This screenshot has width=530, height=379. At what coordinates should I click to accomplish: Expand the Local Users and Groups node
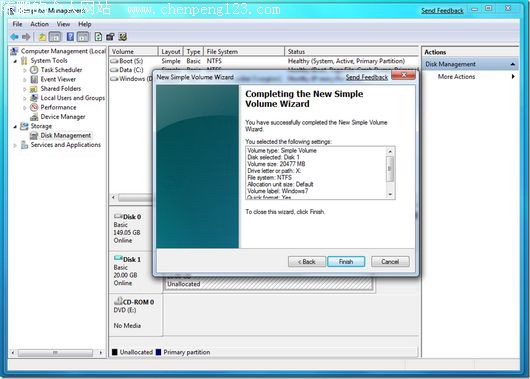tap(25, 98)
